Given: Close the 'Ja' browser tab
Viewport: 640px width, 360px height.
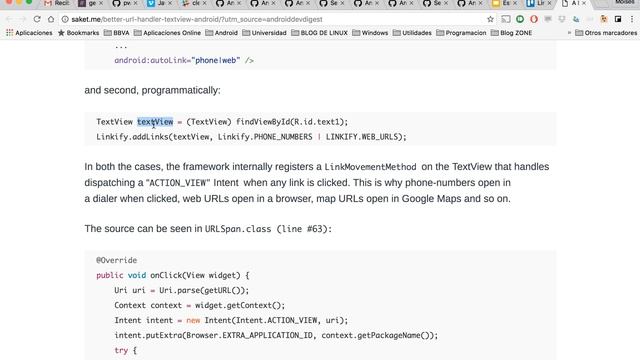Looking at the screenshot, I should (170, 3).
